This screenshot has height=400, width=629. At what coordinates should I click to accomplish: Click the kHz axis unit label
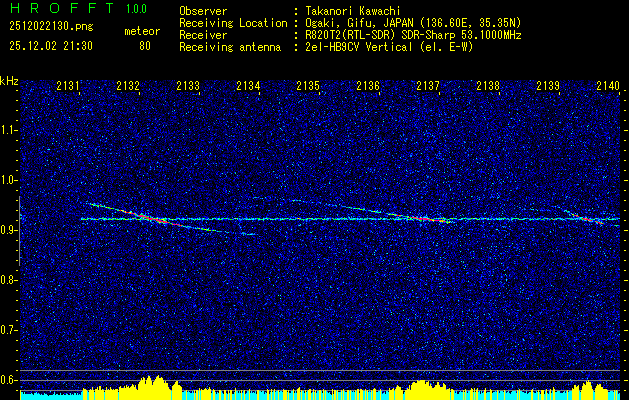coord(9,81)
